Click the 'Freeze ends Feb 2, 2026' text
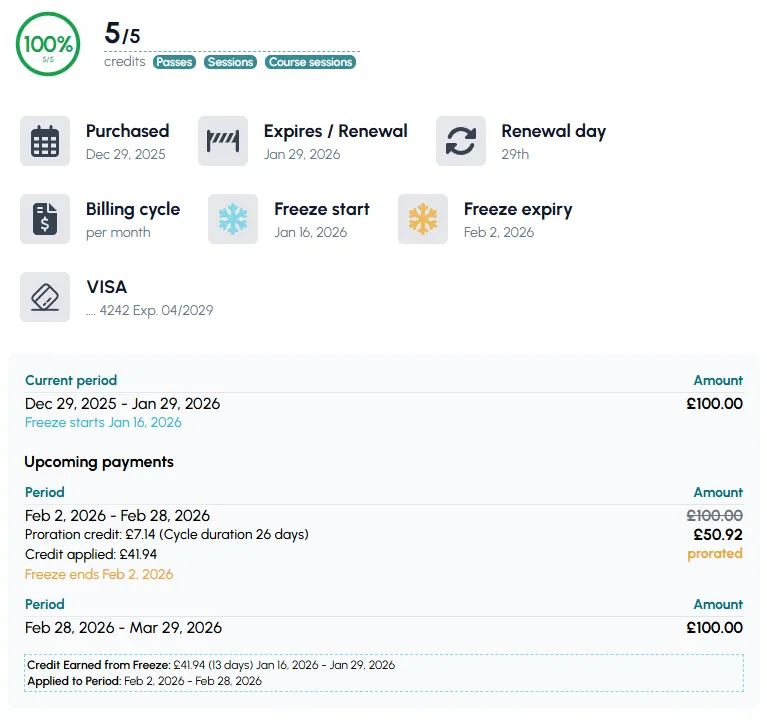The image size is (767, 720). pyautogui.click(x=99, y=574)
